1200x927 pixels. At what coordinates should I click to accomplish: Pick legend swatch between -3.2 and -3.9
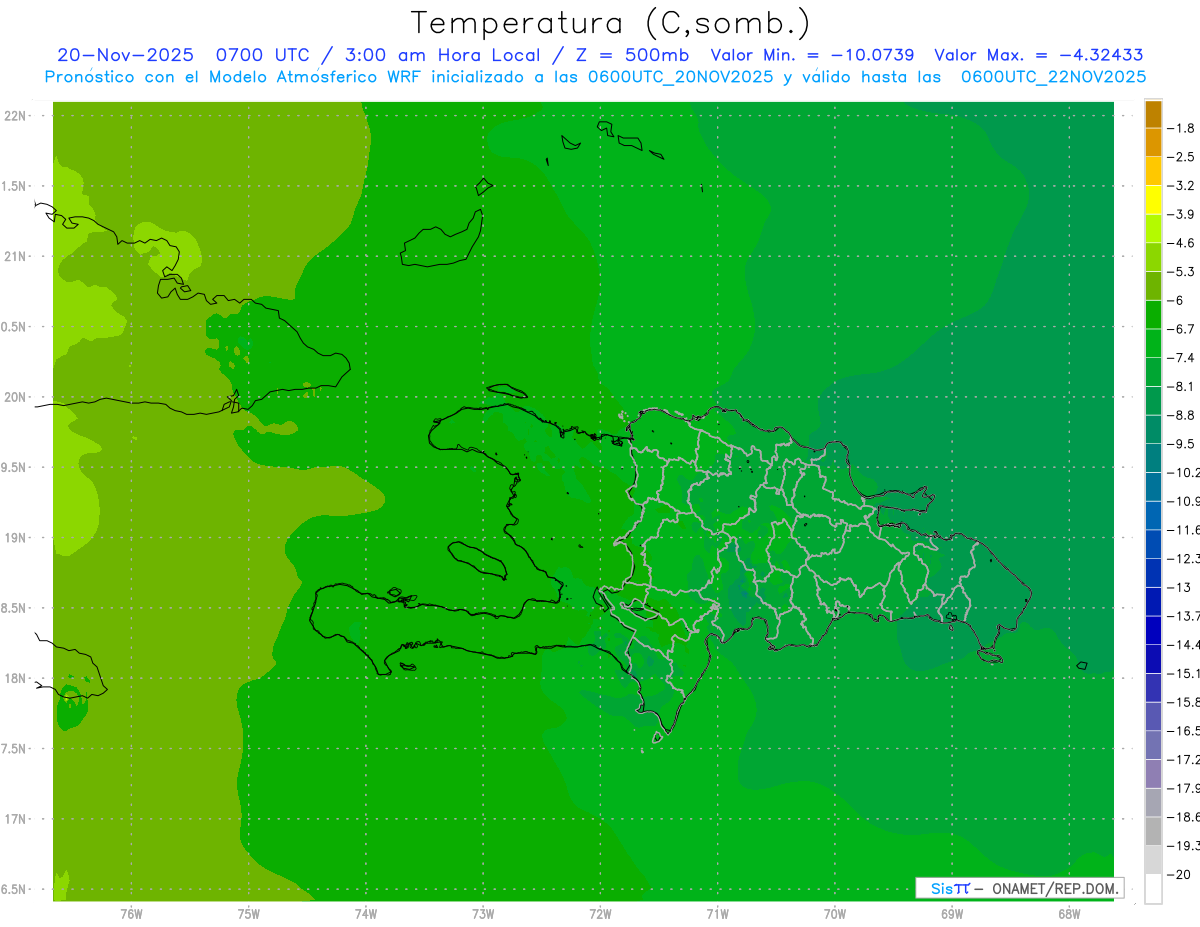1153,200
